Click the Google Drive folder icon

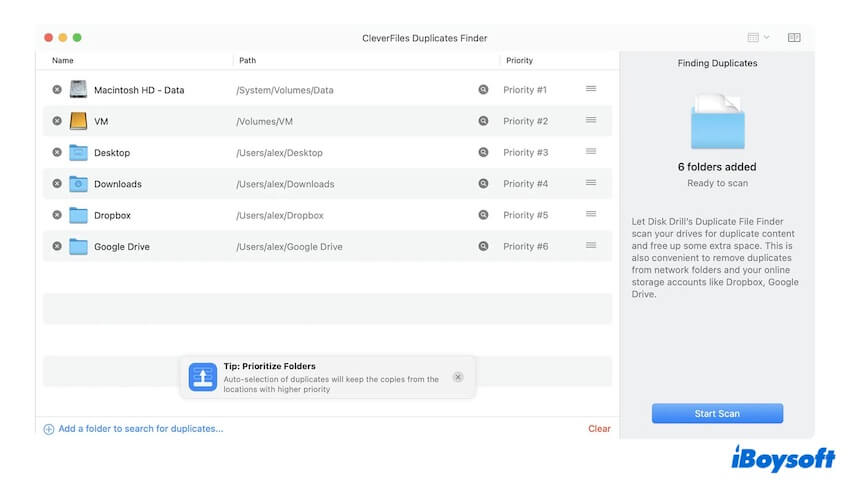(x=78, y=246)
